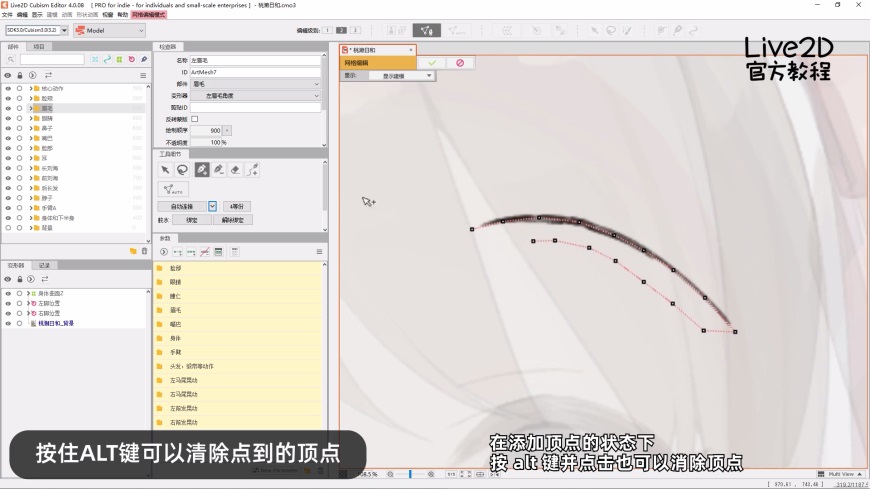This screenshot has width=870, height=489.
Task: Expand the 眉毛 folder in parts tree
Action: pyautogui.click(x=31, y=108)
